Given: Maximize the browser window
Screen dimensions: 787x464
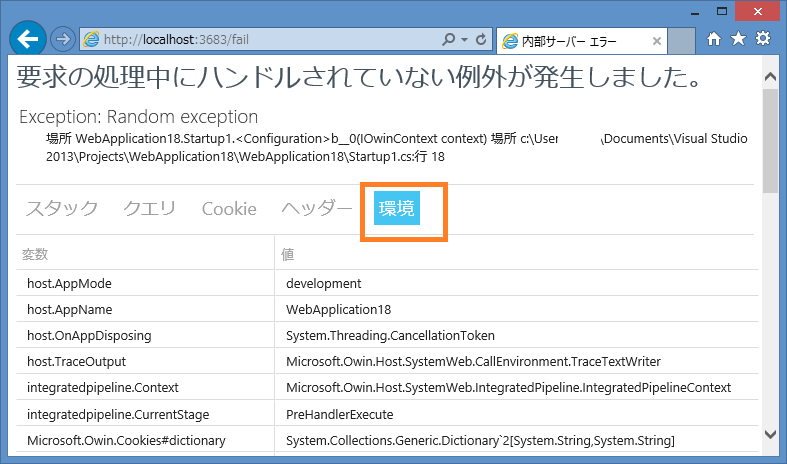Looking at the screenshot, I should [722, 12].
